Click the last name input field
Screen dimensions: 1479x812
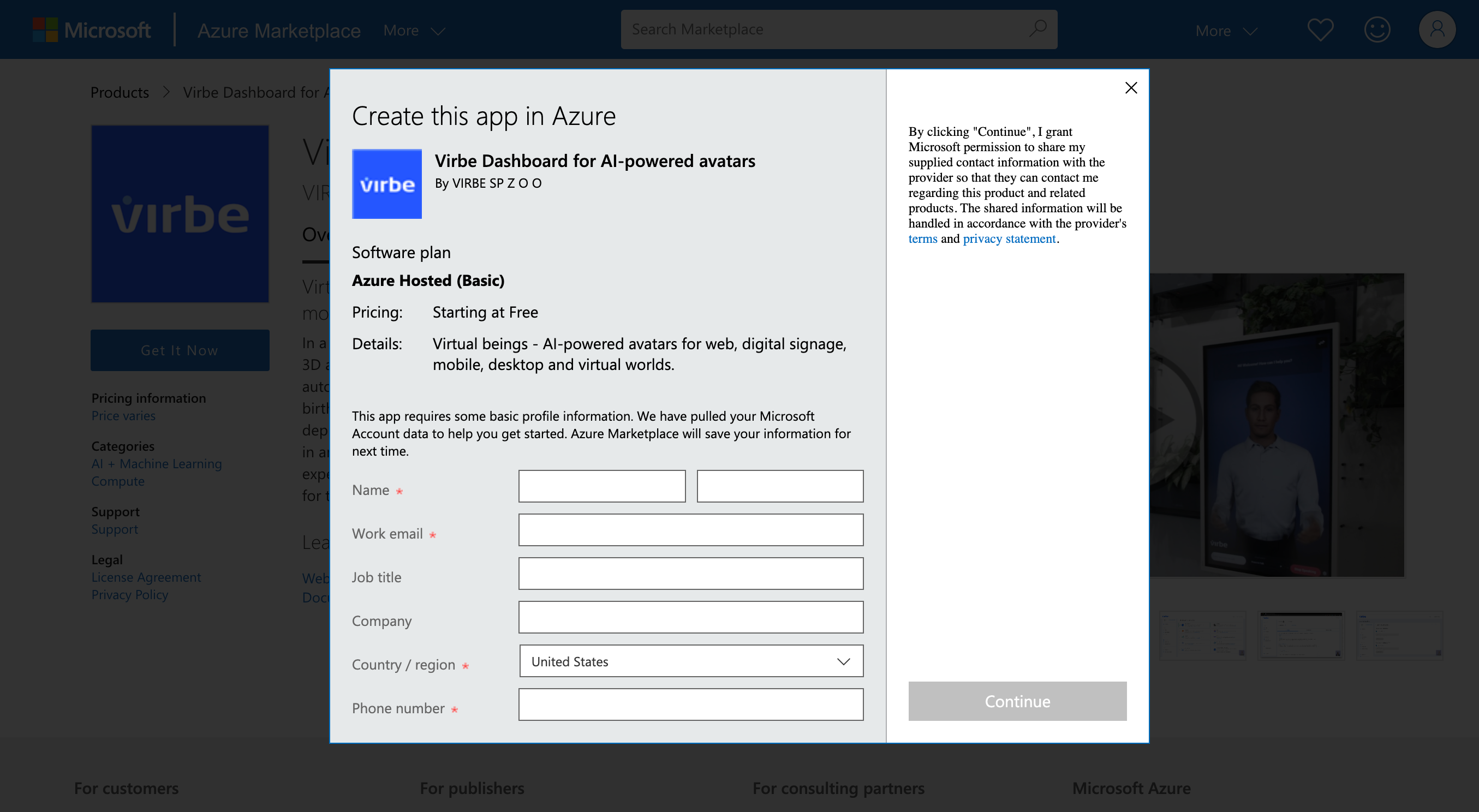[780, 486]
